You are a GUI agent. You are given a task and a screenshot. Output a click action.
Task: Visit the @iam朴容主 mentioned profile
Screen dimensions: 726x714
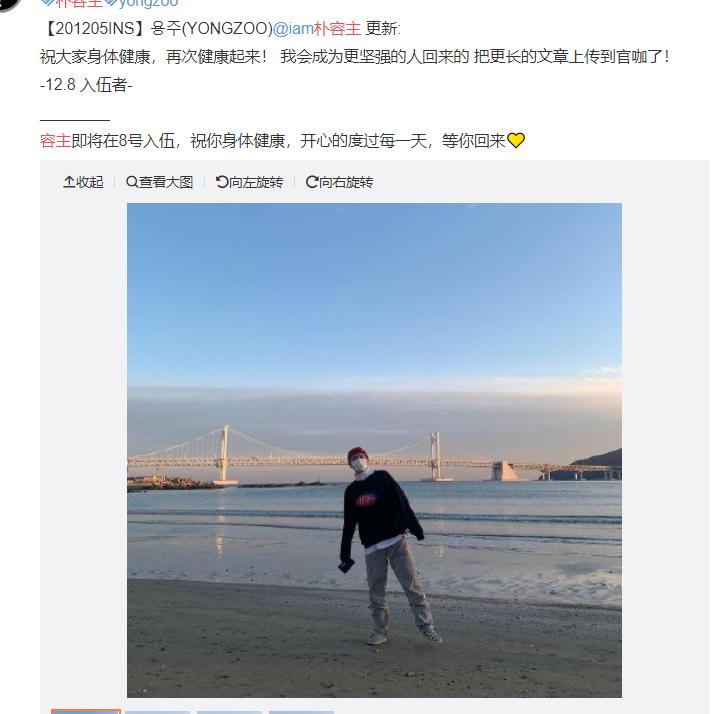[x=317, y=29]
